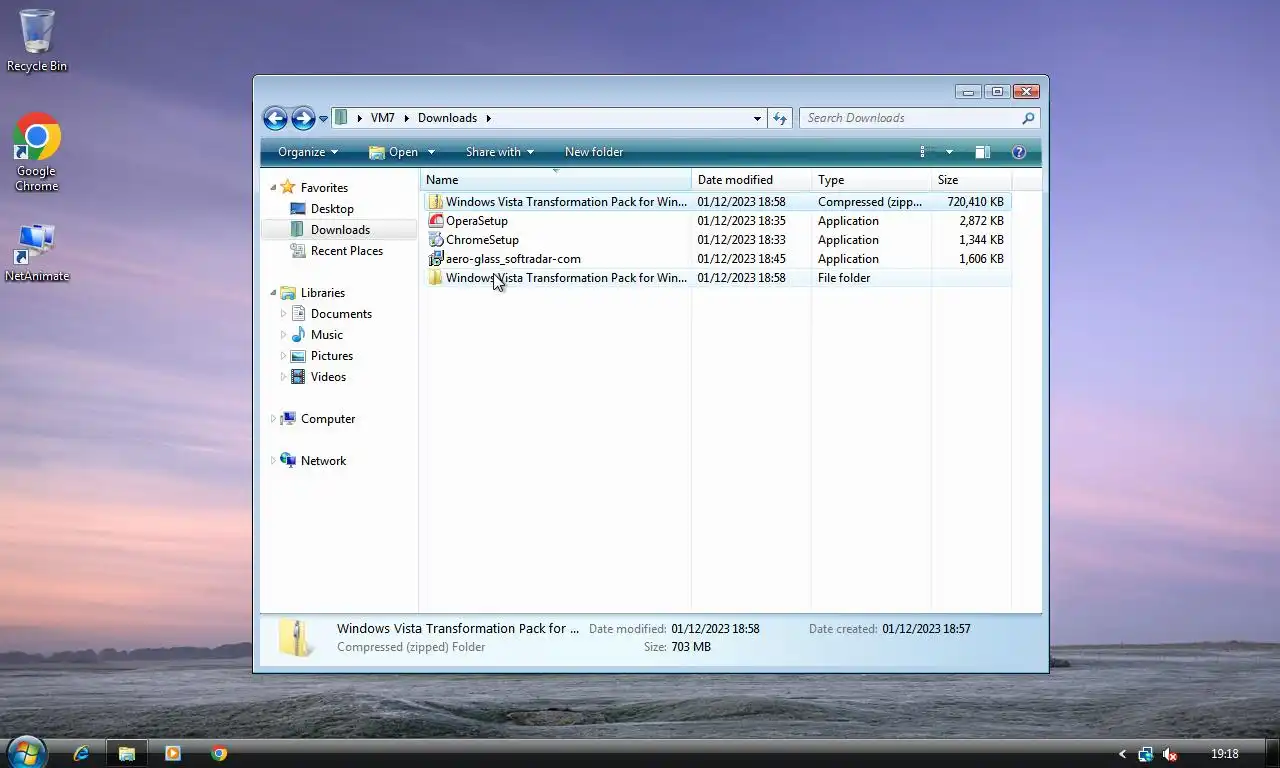1280x768 pixels.
Task: Select Network in the navigation pane
Action: (323, 461)
